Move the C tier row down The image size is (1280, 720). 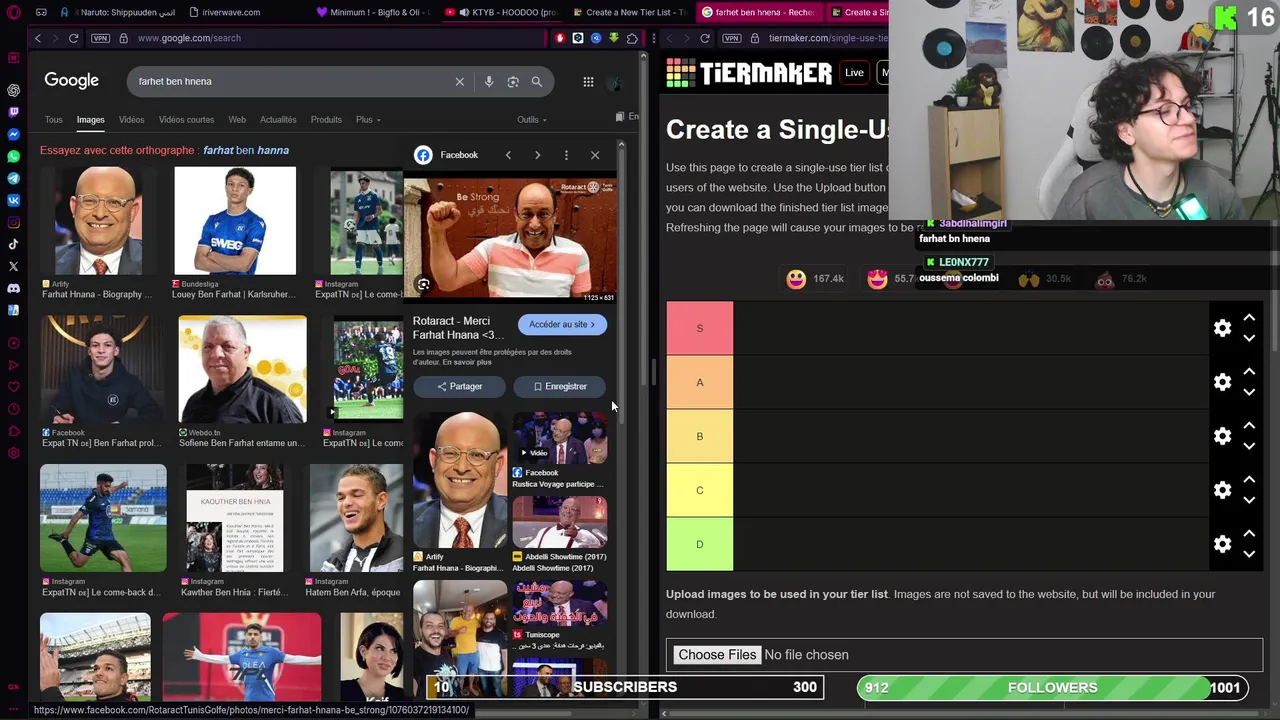pos(1249,500)
